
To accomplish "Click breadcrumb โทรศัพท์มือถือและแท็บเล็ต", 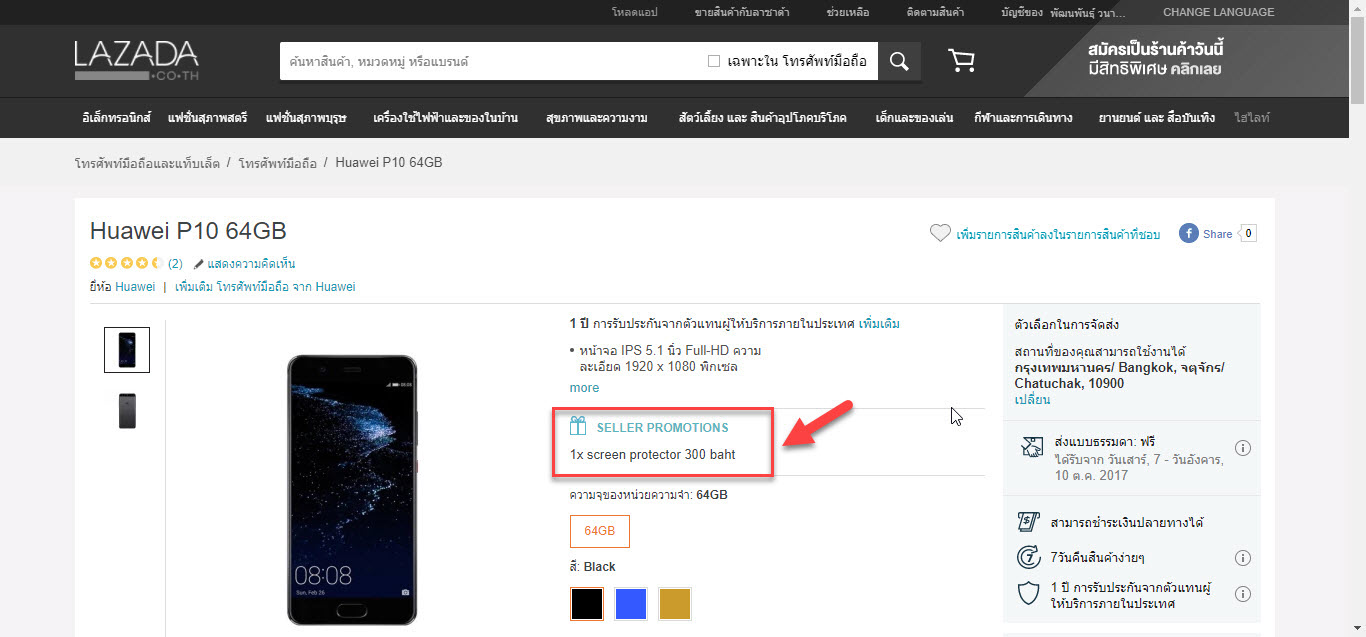I will 147,162.
